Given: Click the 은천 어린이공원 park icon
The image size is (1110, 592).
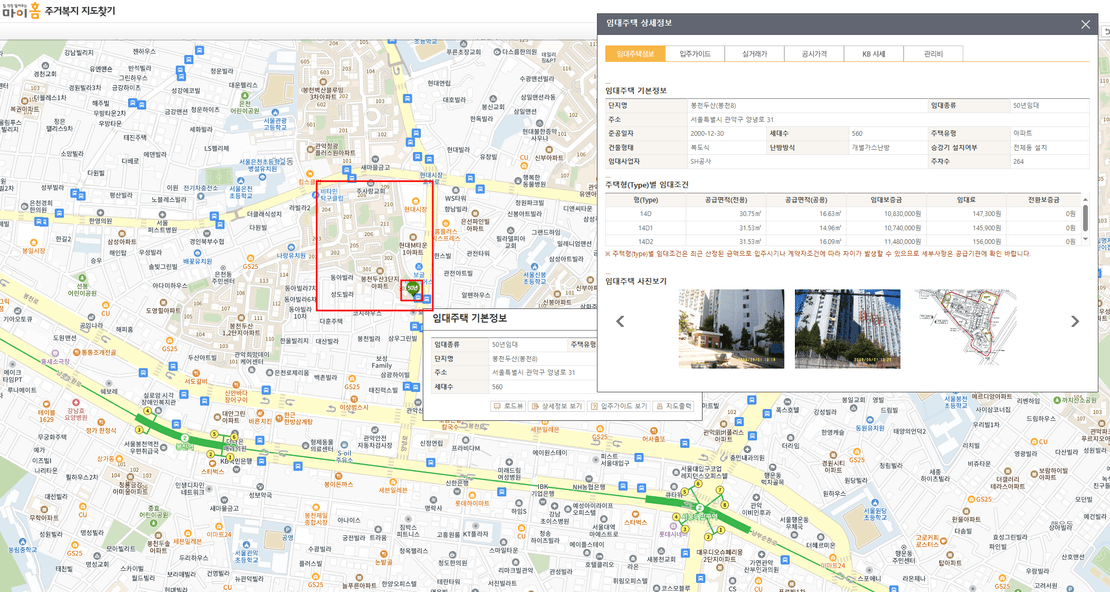Looking at the screenshot, I should point(245,95).
